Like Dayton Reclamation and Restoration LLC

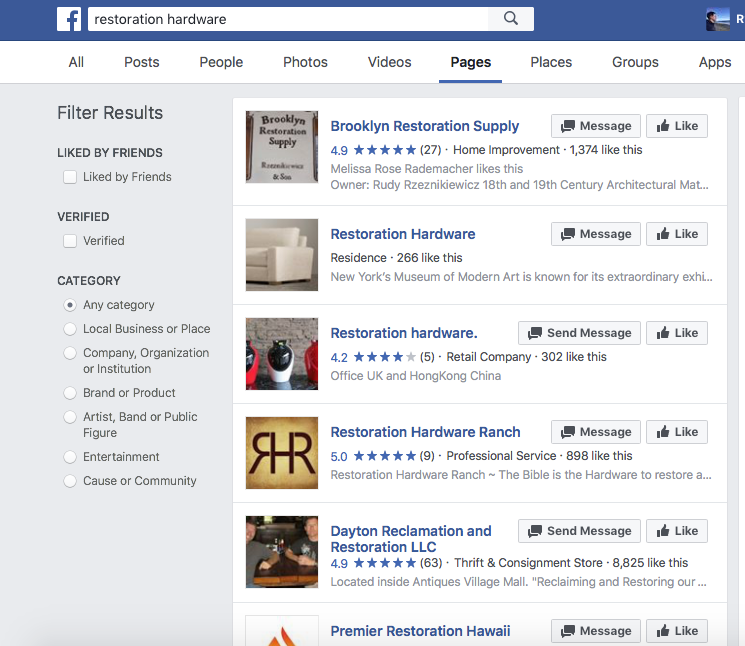click(677, 531)
